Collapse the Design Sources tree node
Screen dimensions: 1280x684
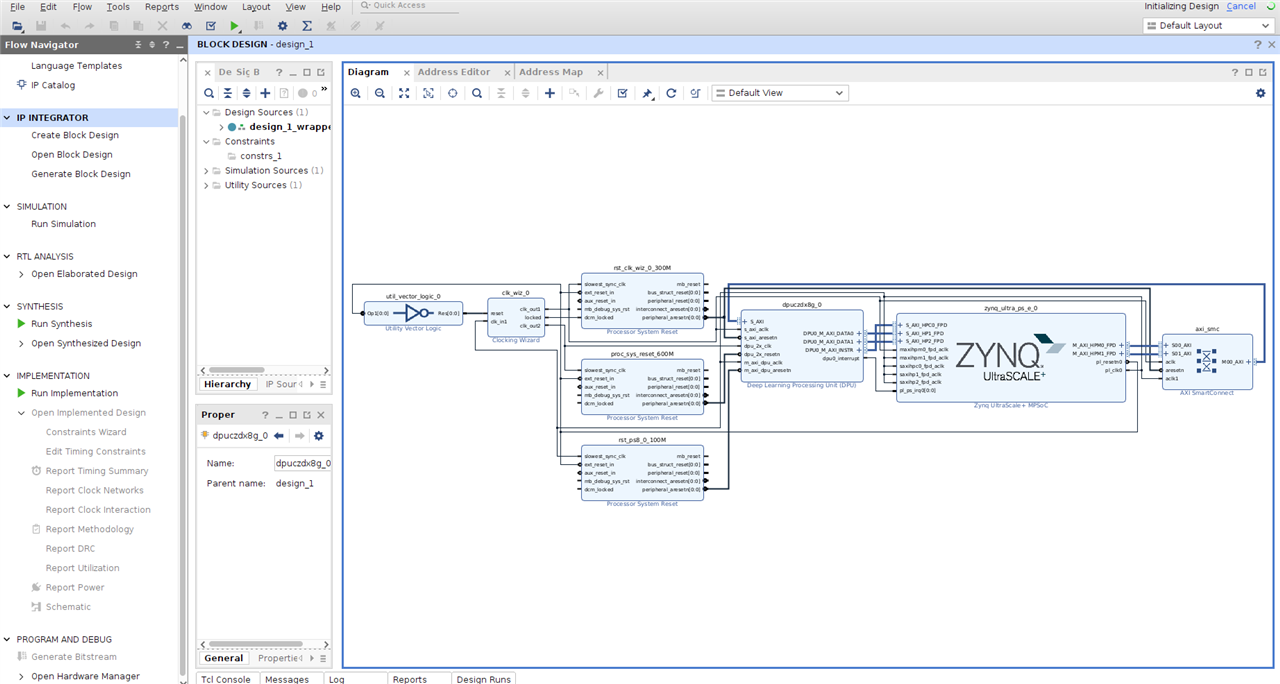coord(207,113)
